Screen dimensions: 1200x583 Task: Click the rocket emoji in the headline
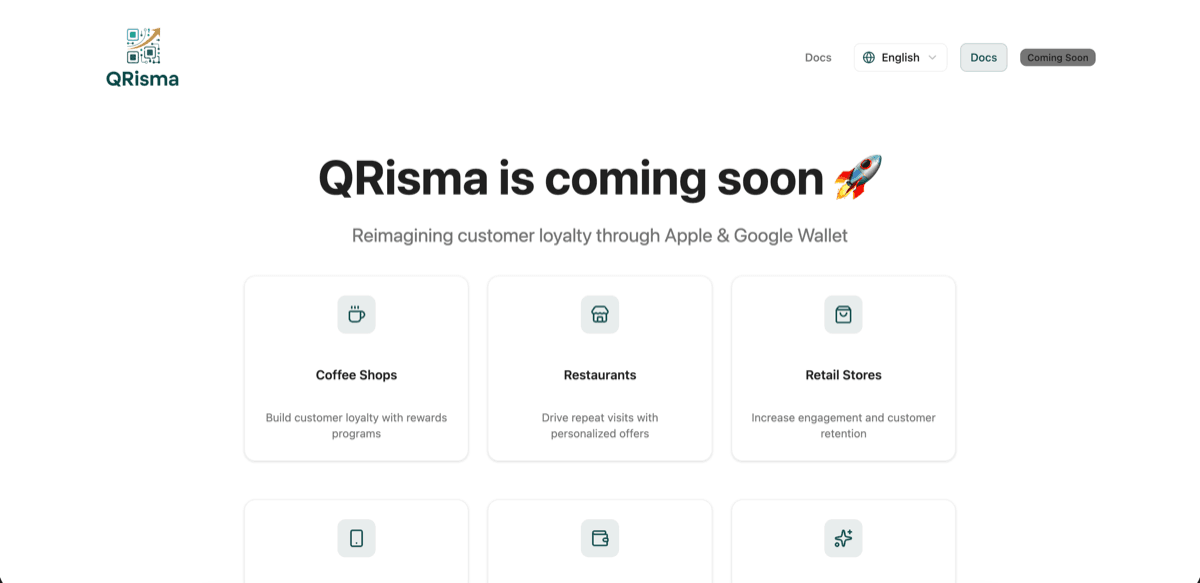point(858,178)
